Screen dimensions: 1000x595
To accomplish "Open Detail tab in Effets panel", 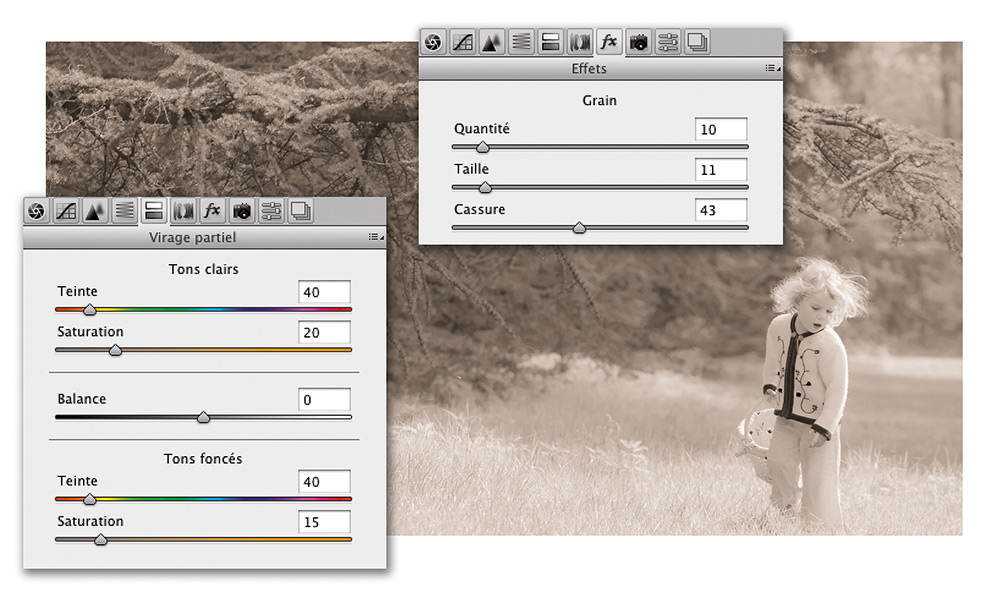I will point(492,43).
